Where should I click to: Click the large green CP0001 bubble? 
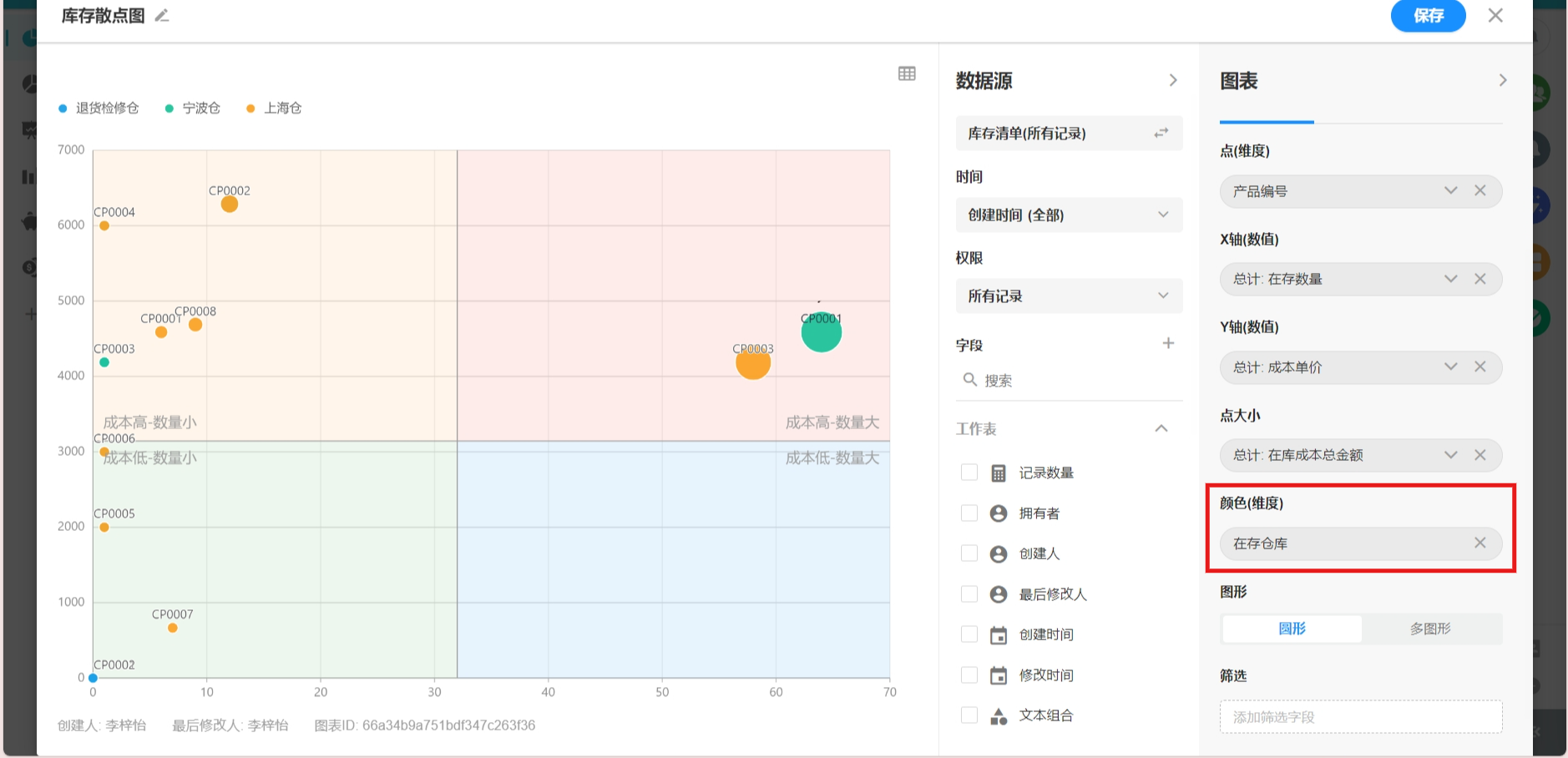tap(822, 333)
